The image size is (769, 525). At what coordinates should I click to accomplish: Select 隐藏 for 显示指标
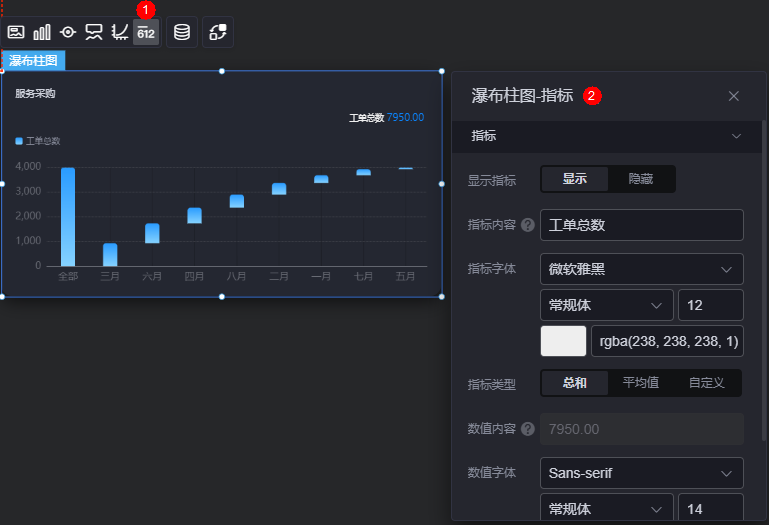click(x=641, y=179)
